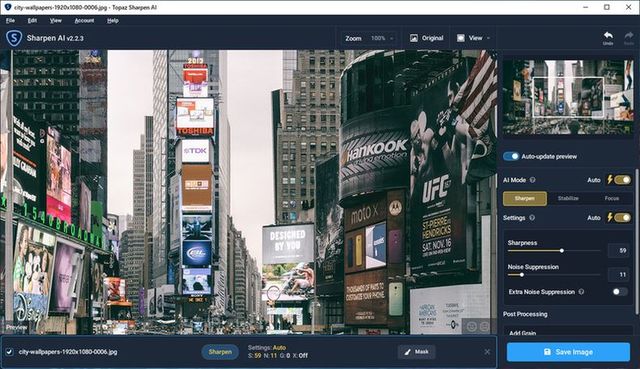Open the Account menu
The width and height of the screenshot is (640, 369).
[x=84, y=21]
